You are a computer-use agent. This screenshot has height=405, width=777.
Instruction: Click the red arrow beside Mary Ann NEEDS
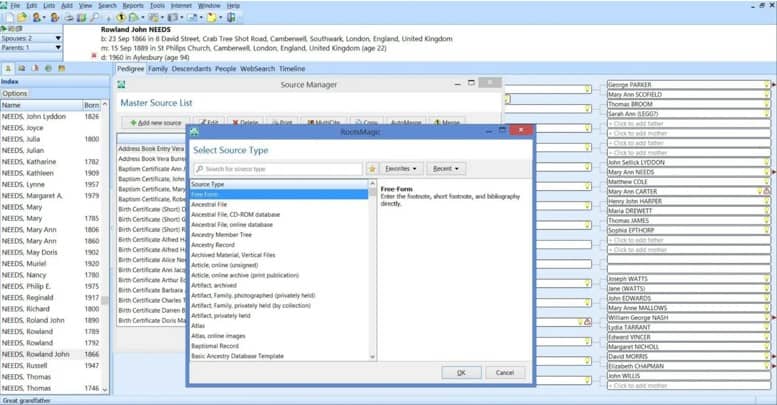click(774, 172)
